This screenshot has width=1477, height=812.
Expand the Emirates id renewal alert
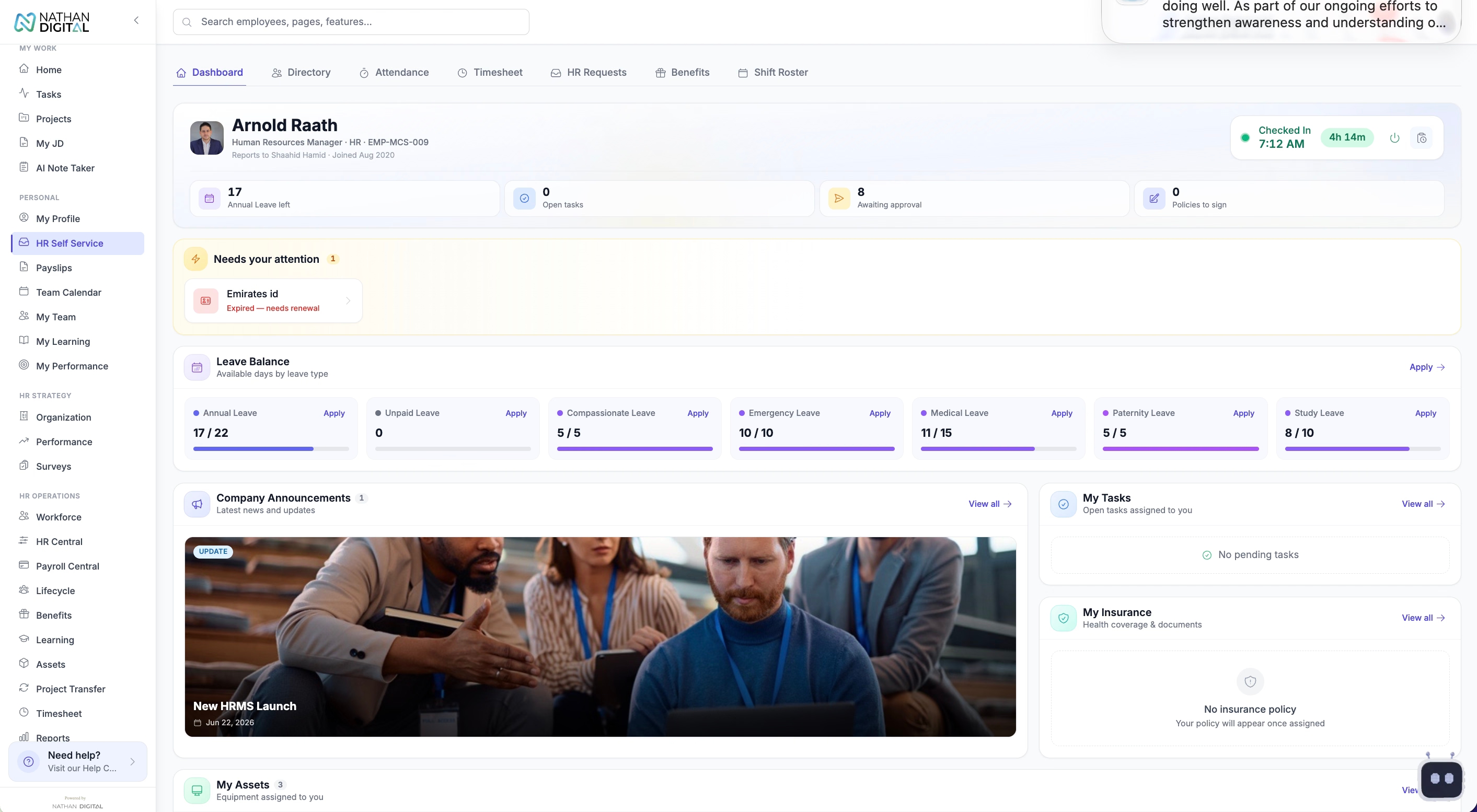point(273,301)
